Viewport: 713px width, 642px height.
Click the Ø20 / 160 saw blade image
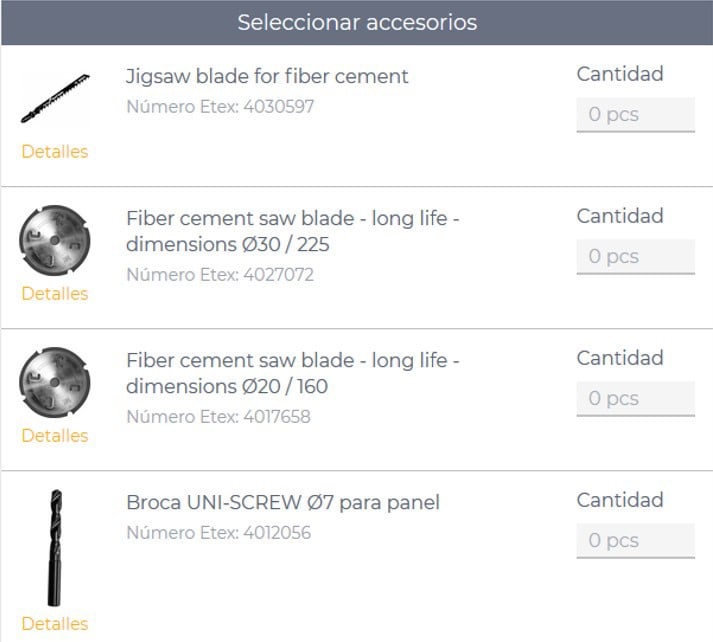(x=55, y=384)
